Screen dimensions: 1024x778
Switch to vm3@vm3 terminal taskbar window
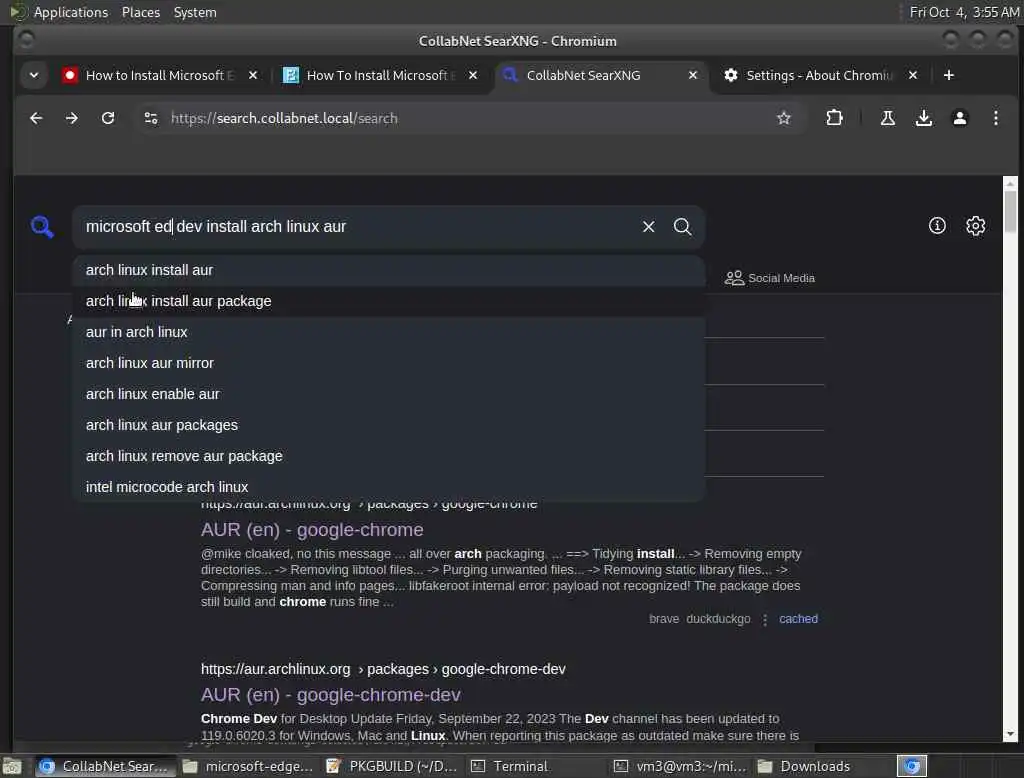[x=679, y=766]
